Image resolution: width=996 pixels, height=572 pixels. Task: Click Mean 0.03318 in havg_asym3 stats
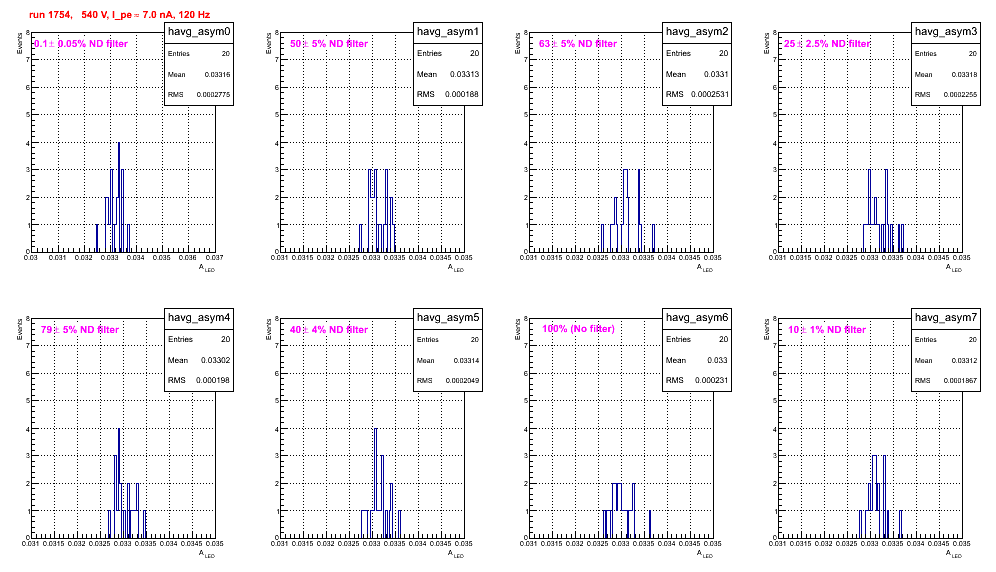946,74
